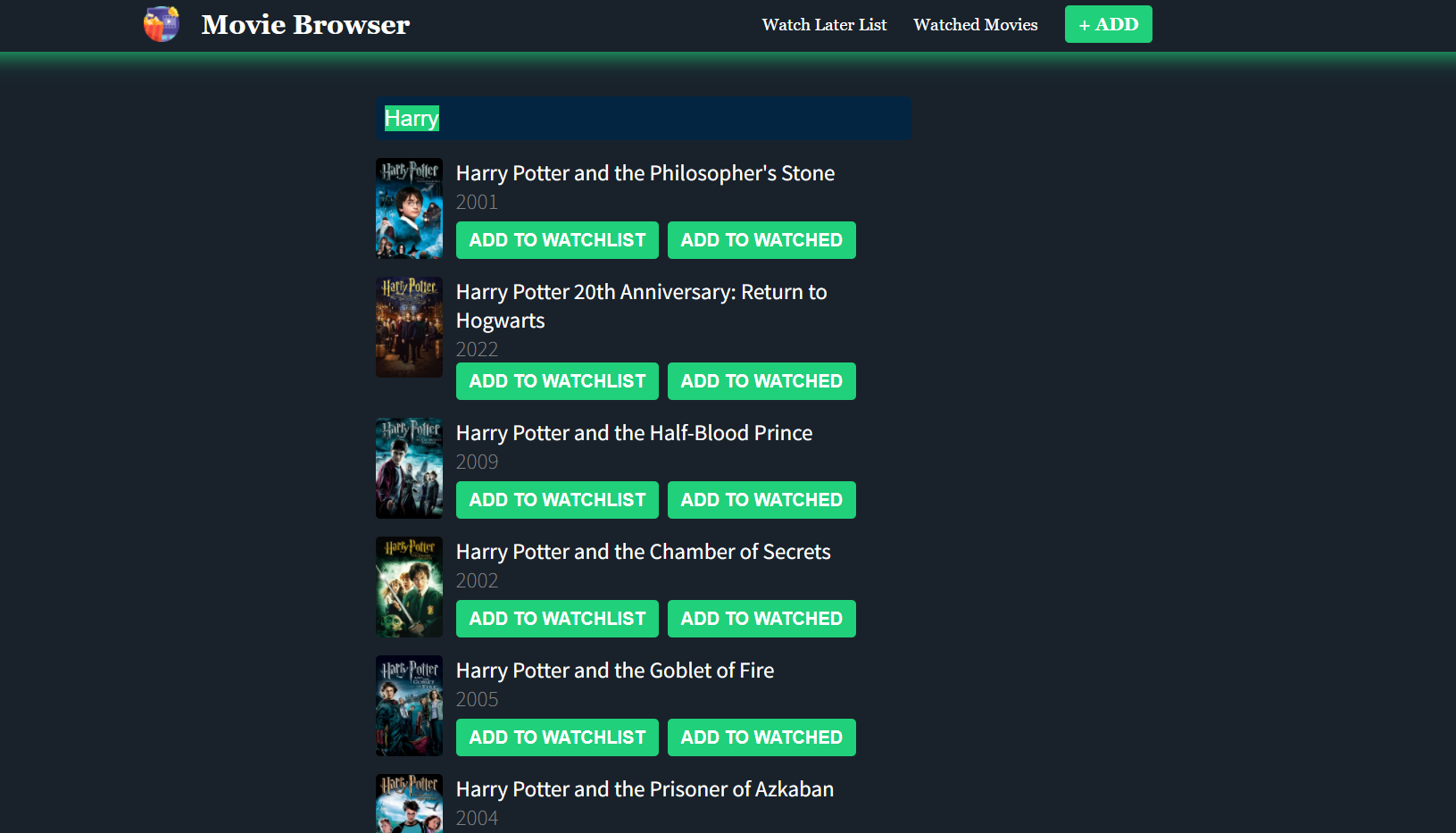Add Chamber of Secrets to watchlist
Screen dimensions: 1456x833
[557, 619]
